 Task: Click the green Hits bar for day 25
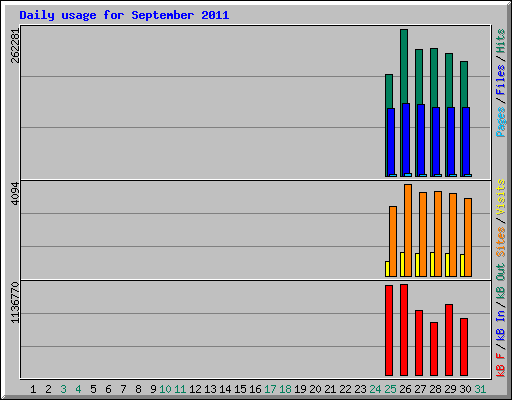click(389, 91)
